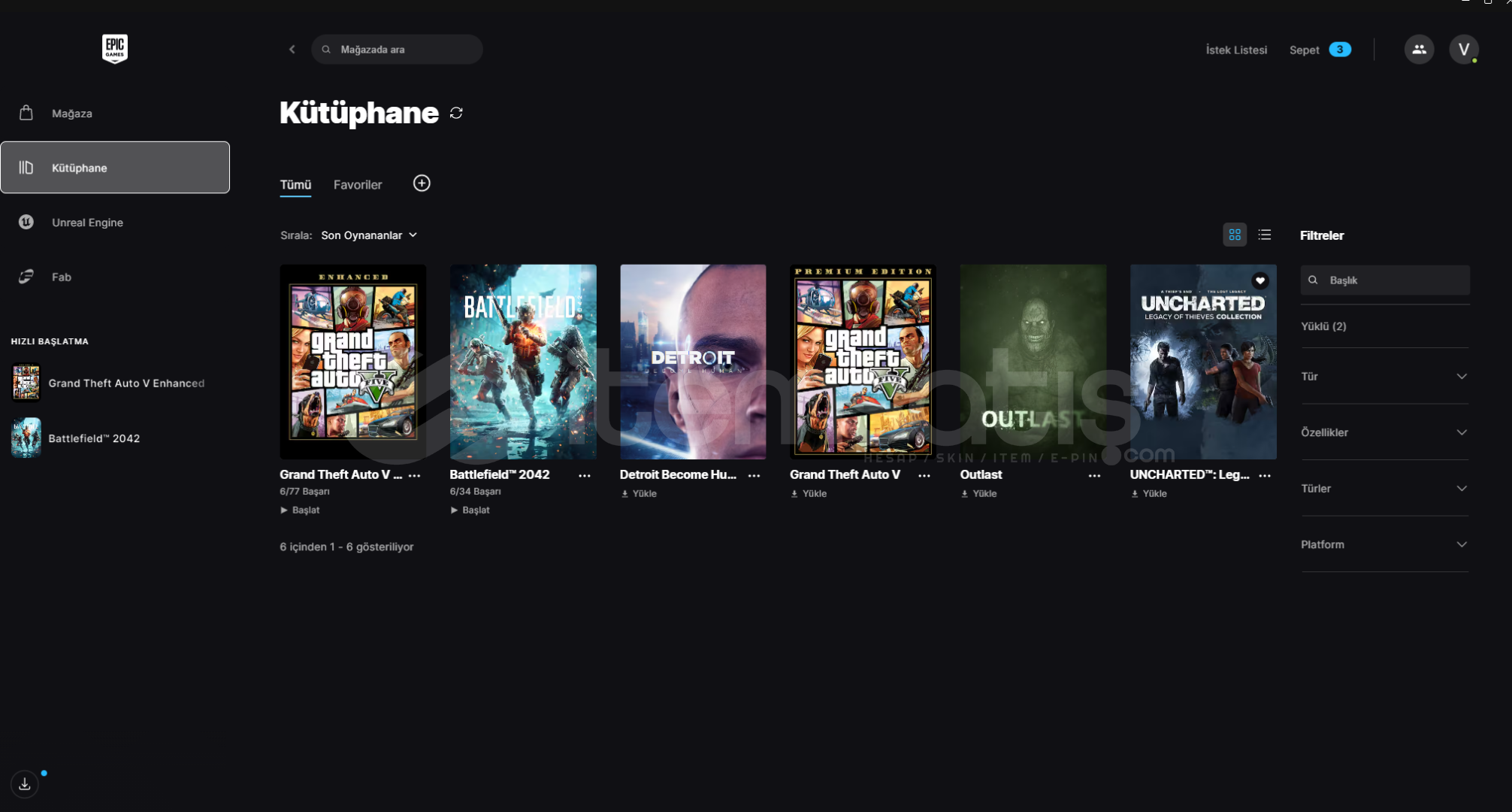Open more options for Battlefield 2042
1512x812 pixels.
585,476
